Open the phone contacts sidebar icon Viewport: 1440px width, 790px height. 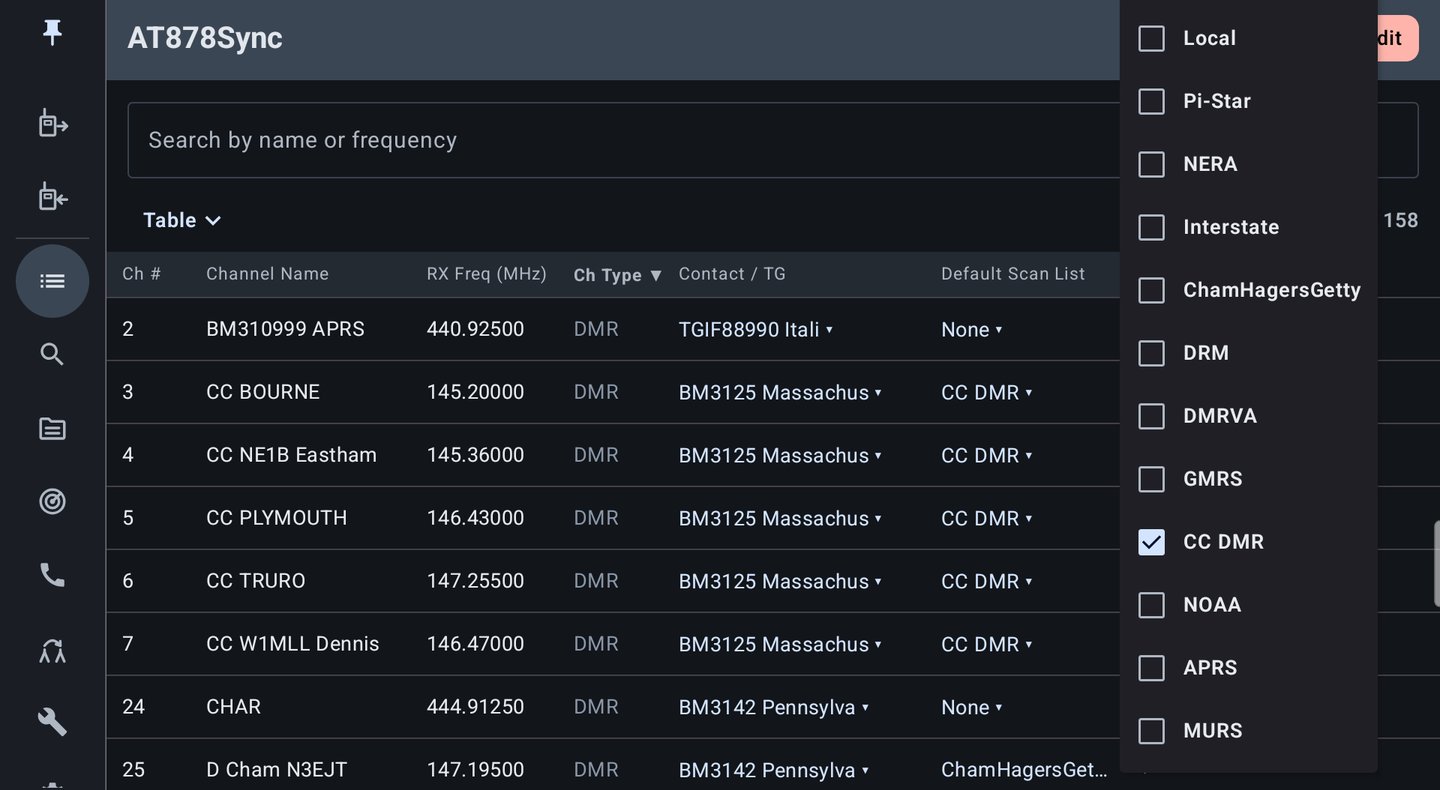coord(52,575)
